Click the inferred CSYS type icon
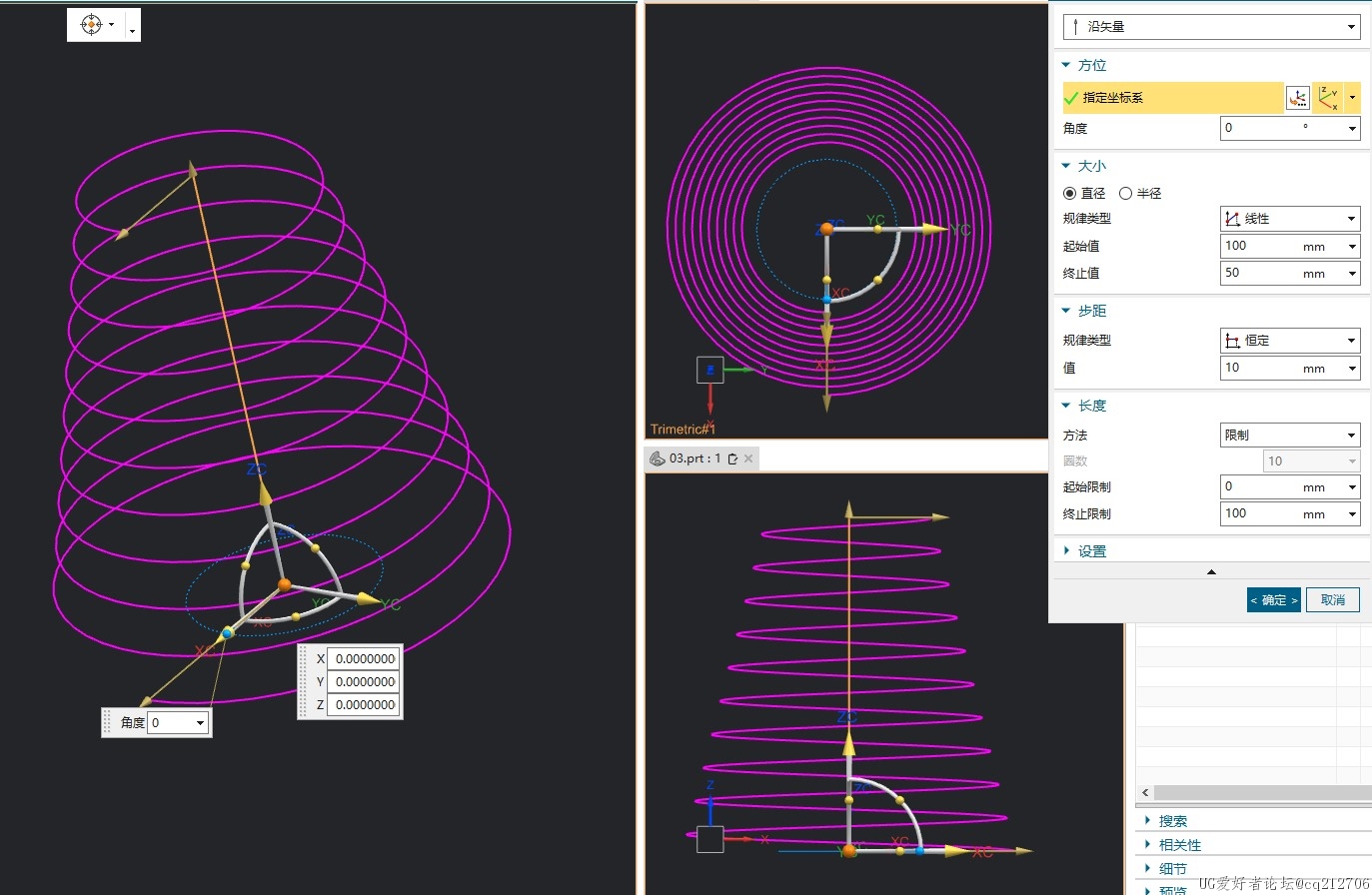Viewport: 1372px width, 895px height. tap(1328, 98)
